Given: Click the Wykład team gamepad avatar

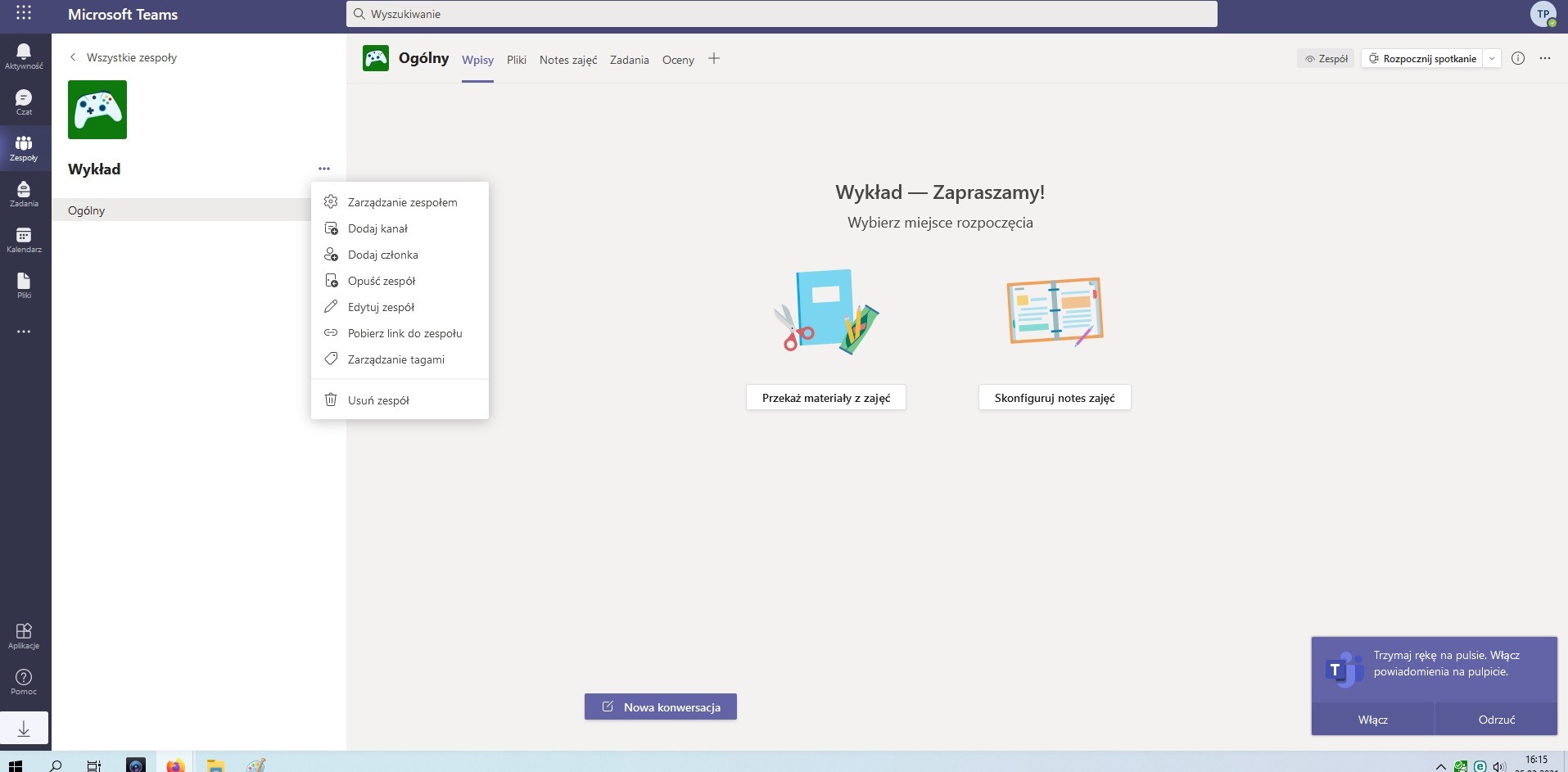Looking at the screenshot, I should [x=97, y=110].
